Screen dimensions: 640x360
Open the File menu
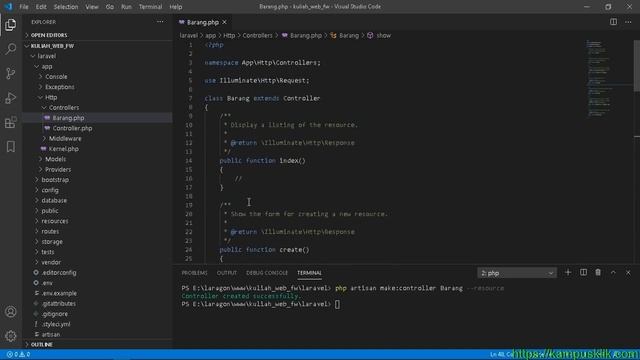click(24, 7)
